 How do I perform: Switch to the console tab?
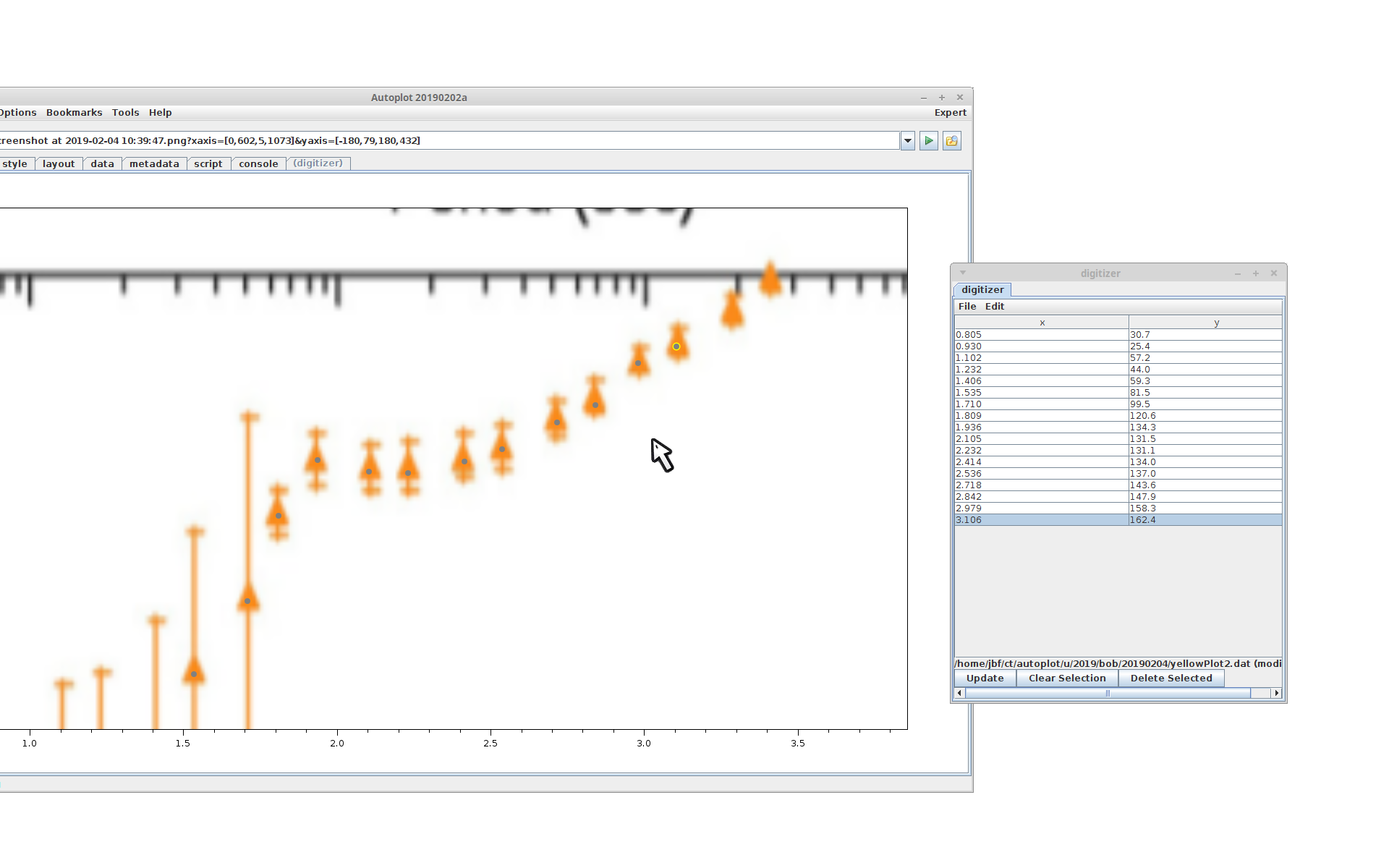pos(258,164)
